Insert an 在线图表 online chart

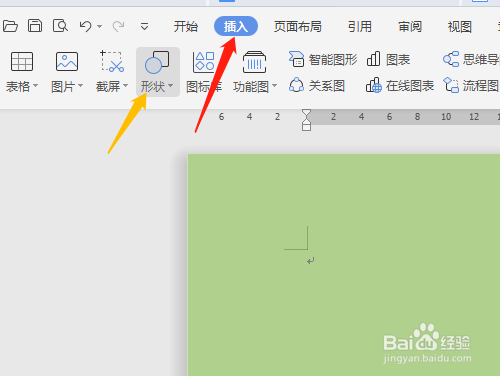click(400, 86)
